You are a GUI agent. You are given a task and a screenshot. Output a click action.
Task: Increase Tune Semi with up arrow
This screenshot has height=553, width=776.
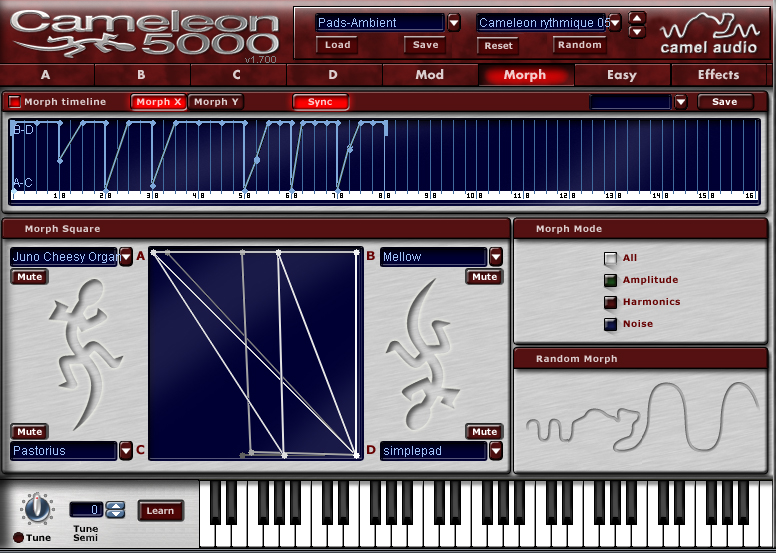pyautogui.click(x=116, y=505)
